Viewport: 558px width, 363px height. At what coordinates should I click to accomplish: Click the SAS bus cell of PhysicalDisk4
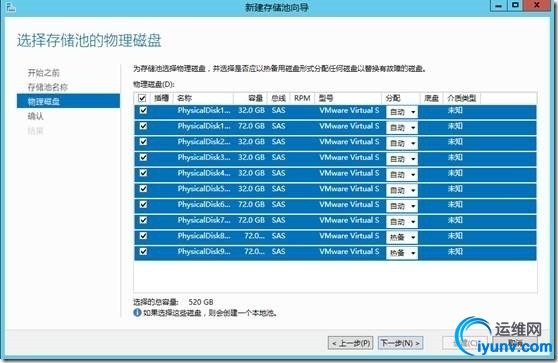278,173
